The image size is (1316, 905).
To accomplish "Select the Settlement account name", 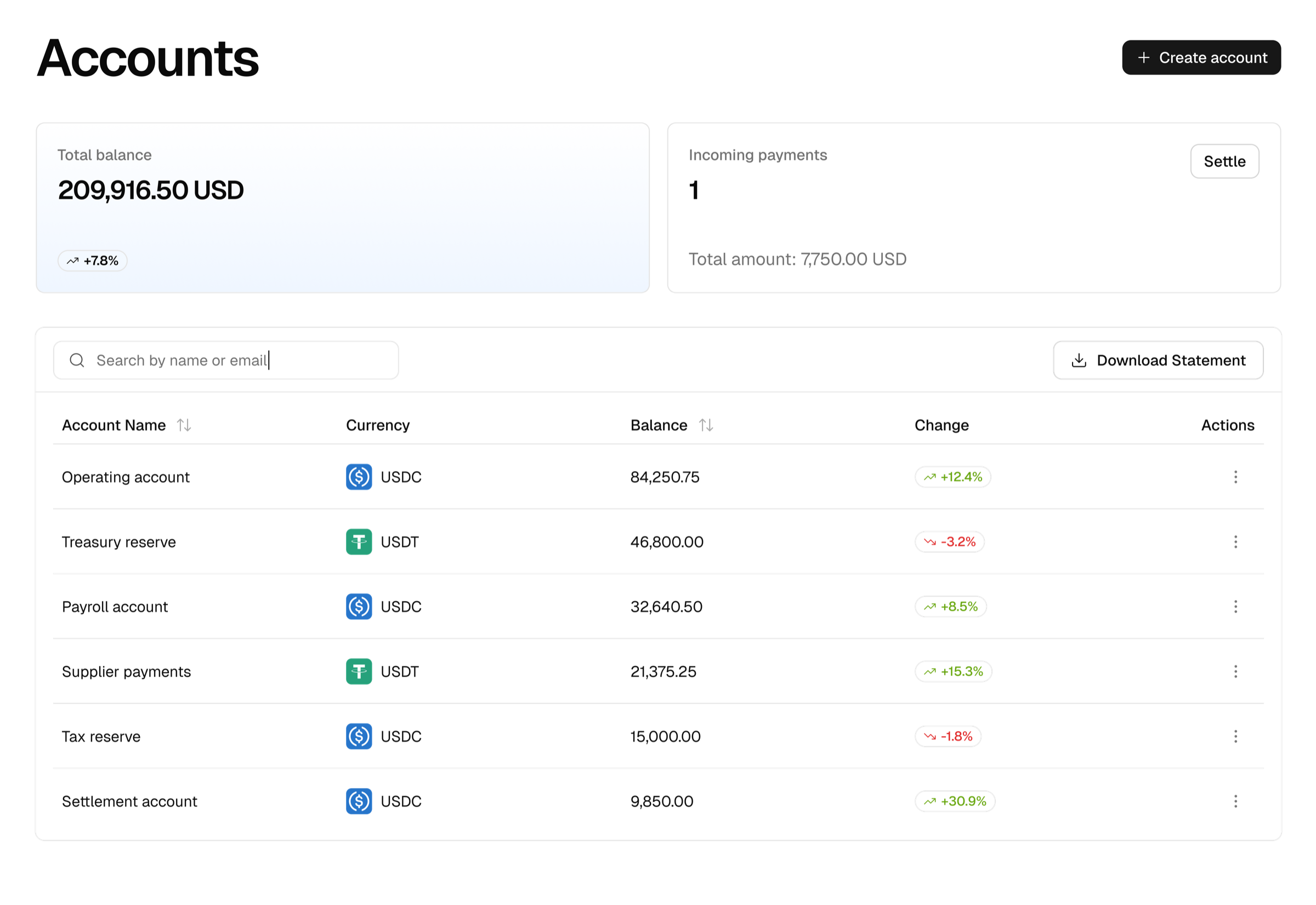I will tap(130, 801).
